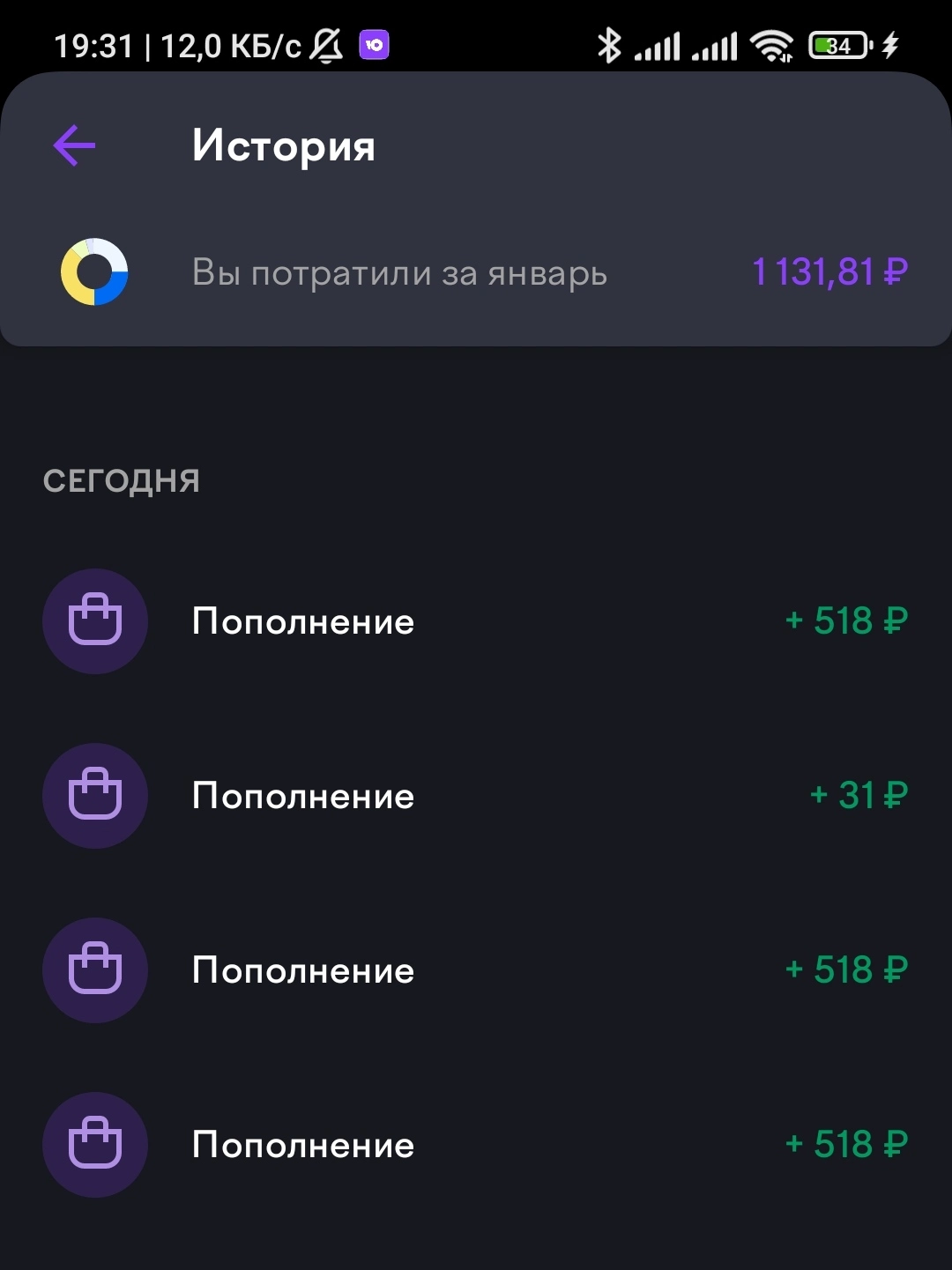Open the 'Вы потратили за январь' summary
952x1270 pixels.
pyautogui.click(x=476, y=273)
